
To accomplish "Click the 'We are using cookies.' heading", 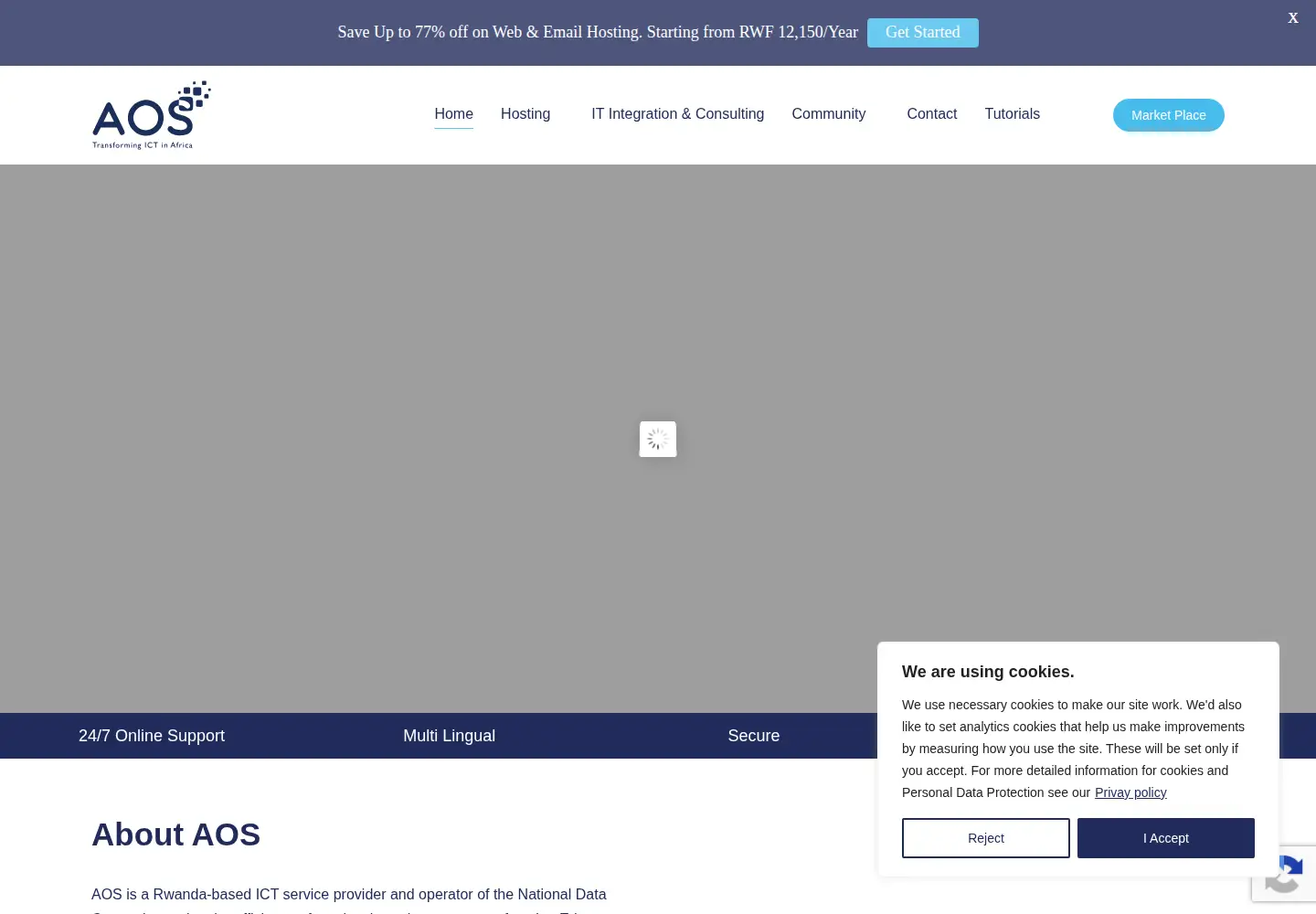I will (x=988, y=672).
